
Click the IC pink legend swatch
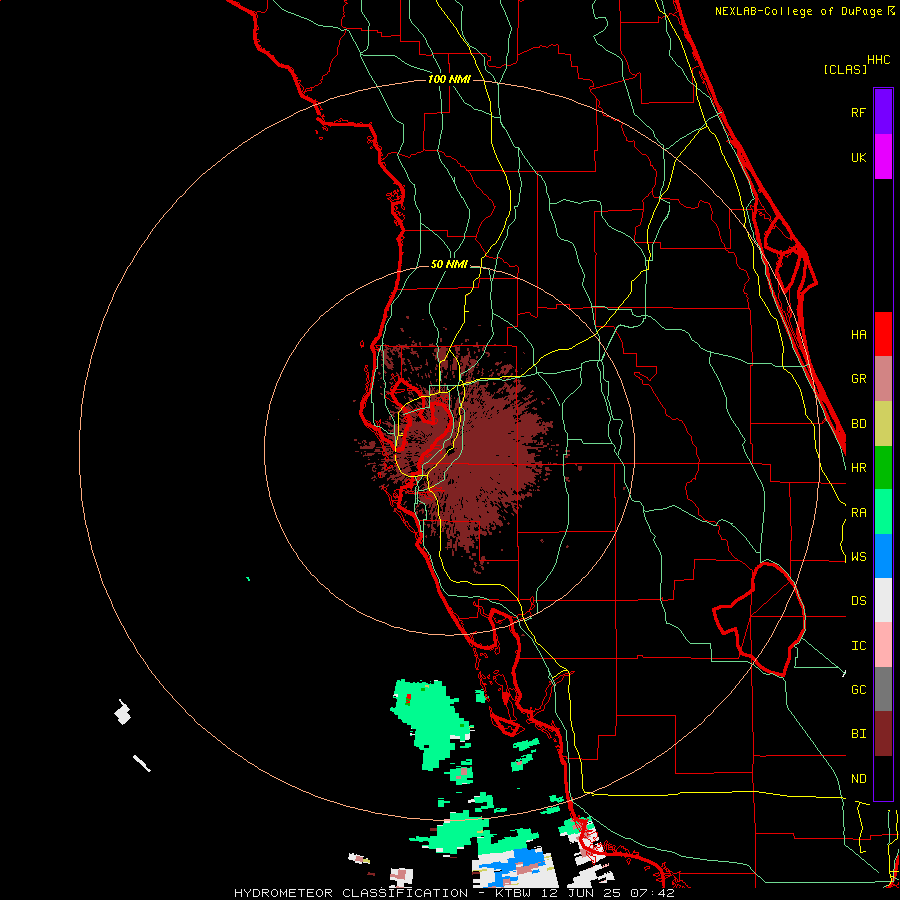pos(883,645)
